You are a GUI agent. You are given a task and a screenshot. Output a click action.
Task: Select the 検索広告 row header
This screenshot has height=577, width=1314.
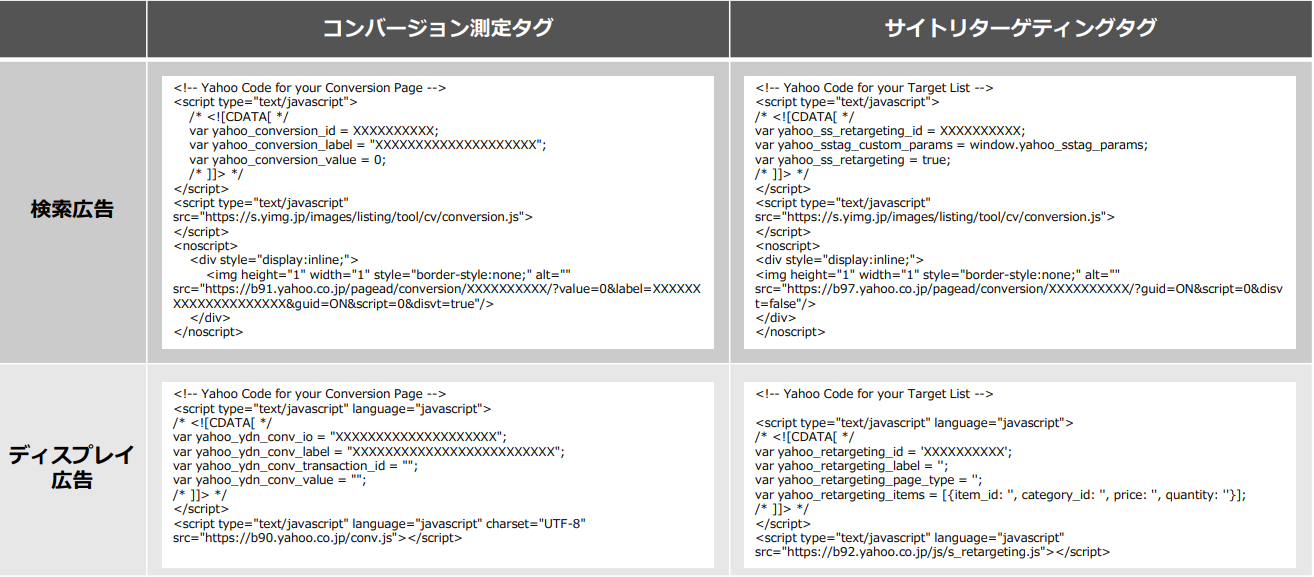(73, 210)
